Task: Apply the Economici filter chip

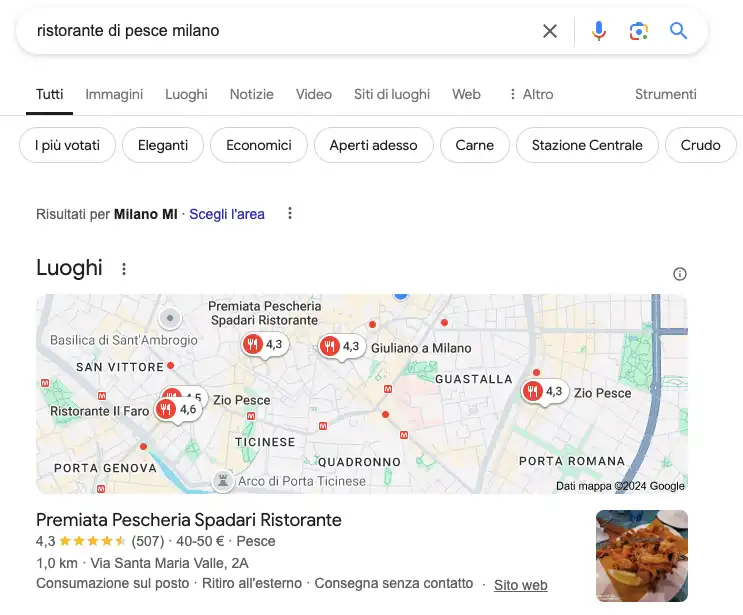Action: click(x=259, y=145)
